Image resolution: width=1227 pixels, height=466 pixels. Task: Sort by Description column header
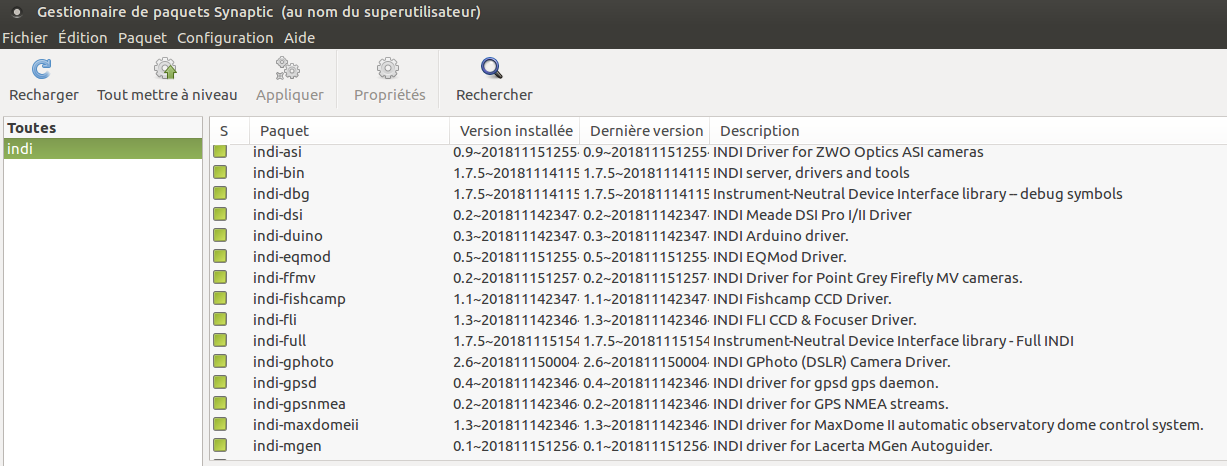pos(760,131)
